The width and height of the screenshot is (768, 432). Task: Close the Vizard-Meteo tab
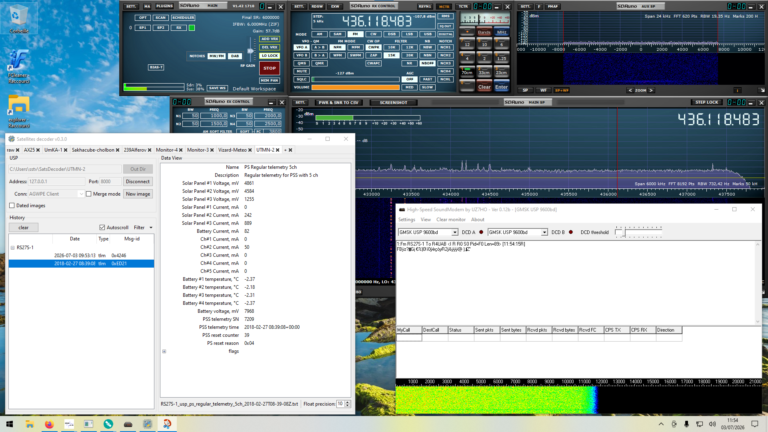(250, 150)
